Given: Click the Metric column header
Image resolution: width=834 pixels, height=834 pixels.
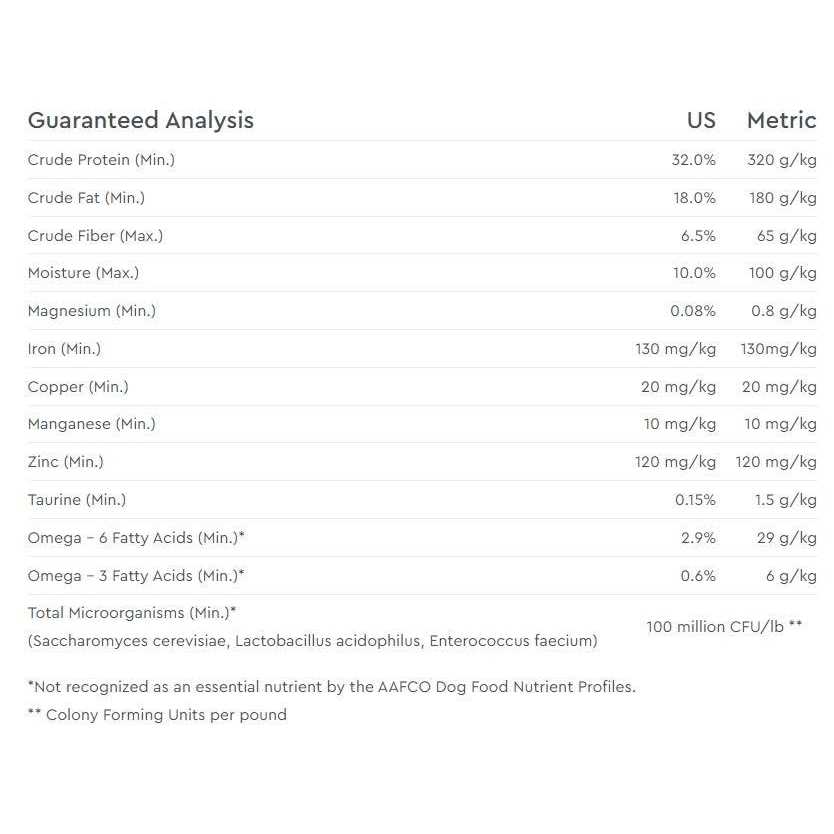Looking at the screenshot, I should [x=781, y=121].
